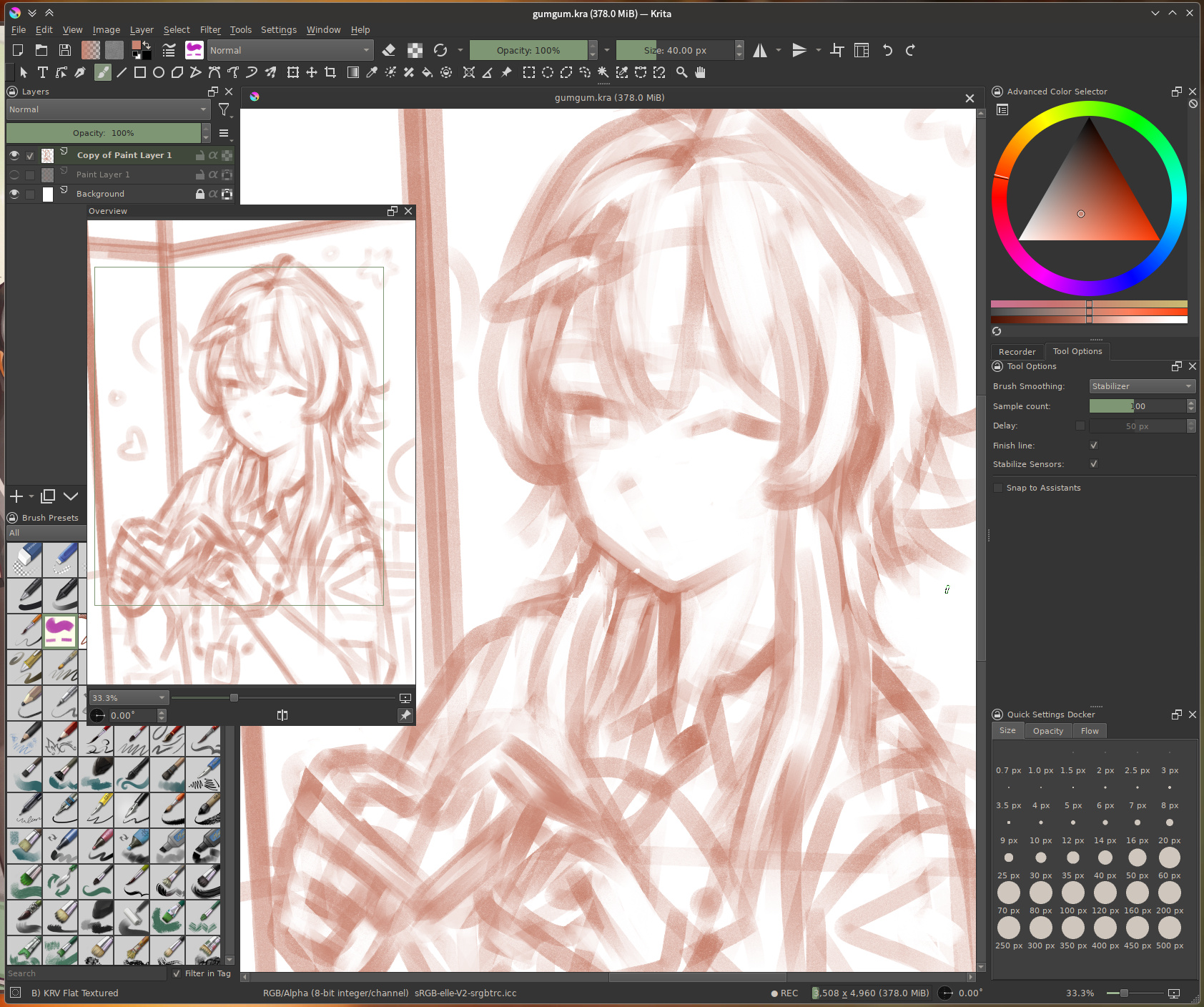1204x1007 pixels.
Task: Open the Brush Smoothing Stabilizer dropdown
Action: [x=1142, y=386]
